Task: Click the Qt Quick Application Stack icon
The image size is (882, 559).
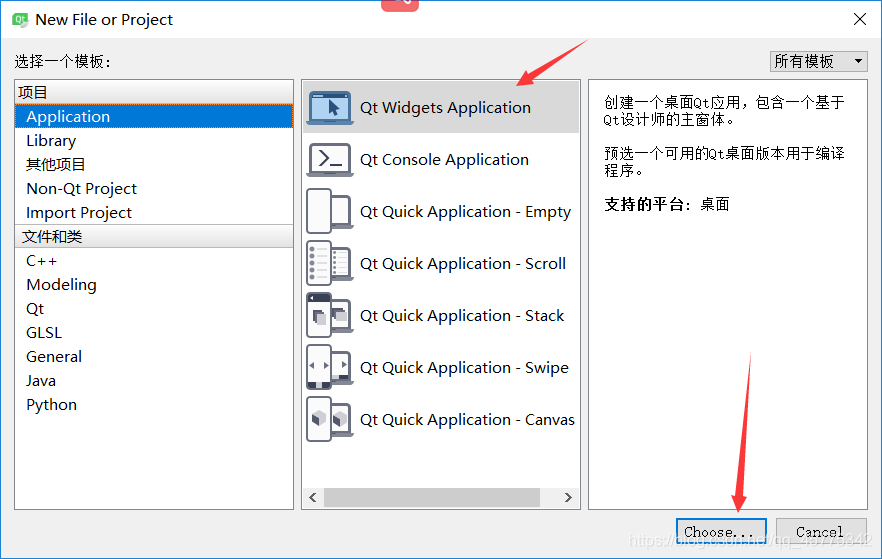Action: click(x=330, y=315)
